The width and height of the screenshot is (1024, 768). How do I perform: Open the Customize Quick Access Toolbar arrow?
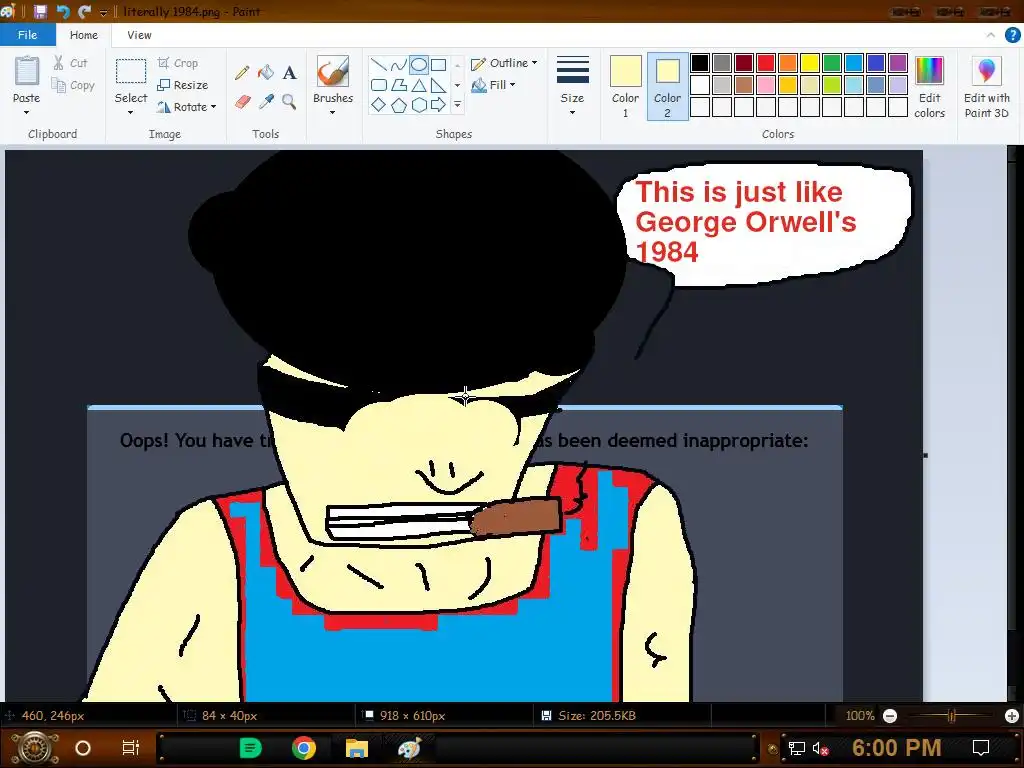coord(103,12)
